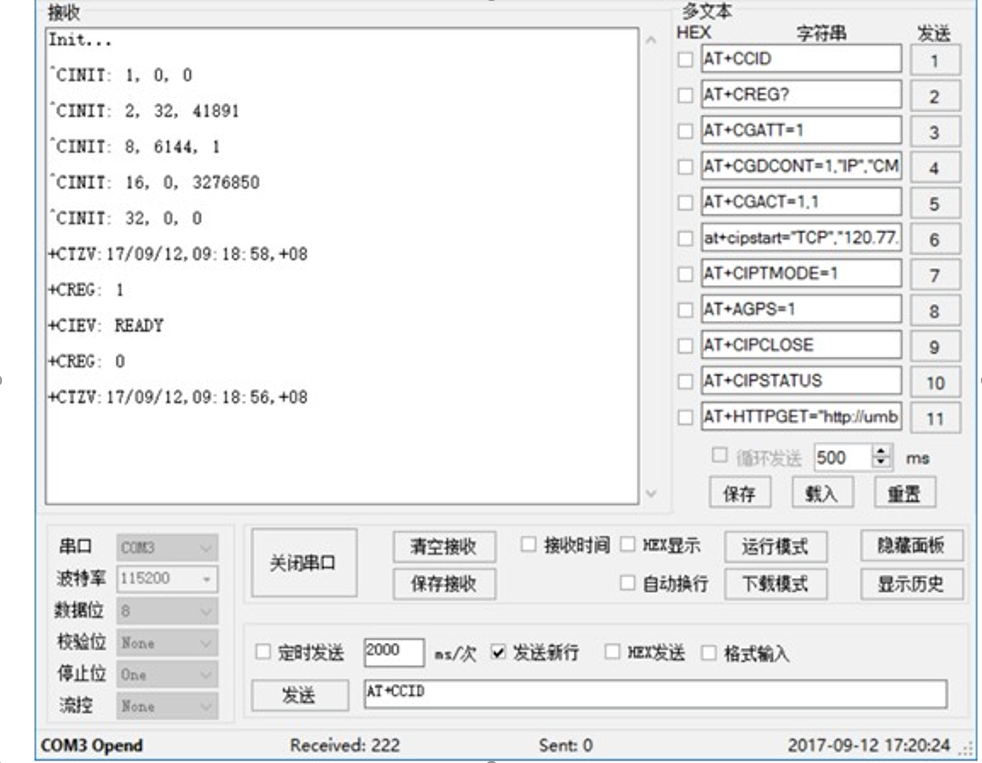Image resolution: width=982 pixels, height=763 pixels.
Task: Show send history using 显示历史
Action: [911, 583]
